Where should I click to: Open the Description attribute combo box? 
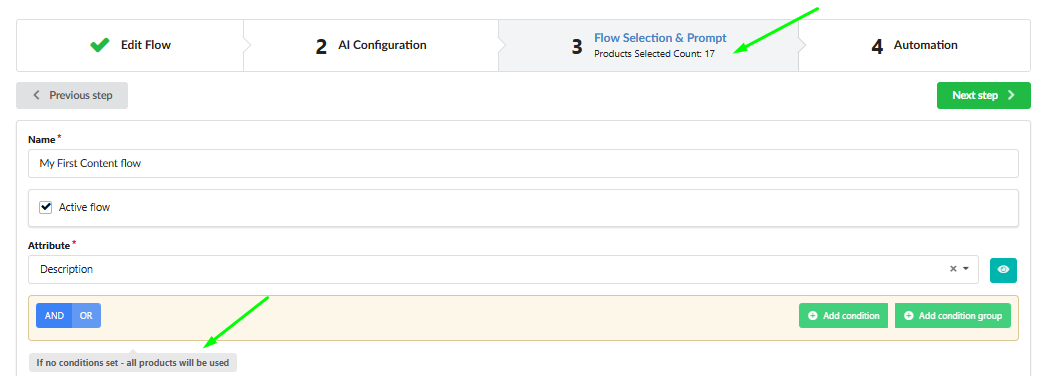503,270
